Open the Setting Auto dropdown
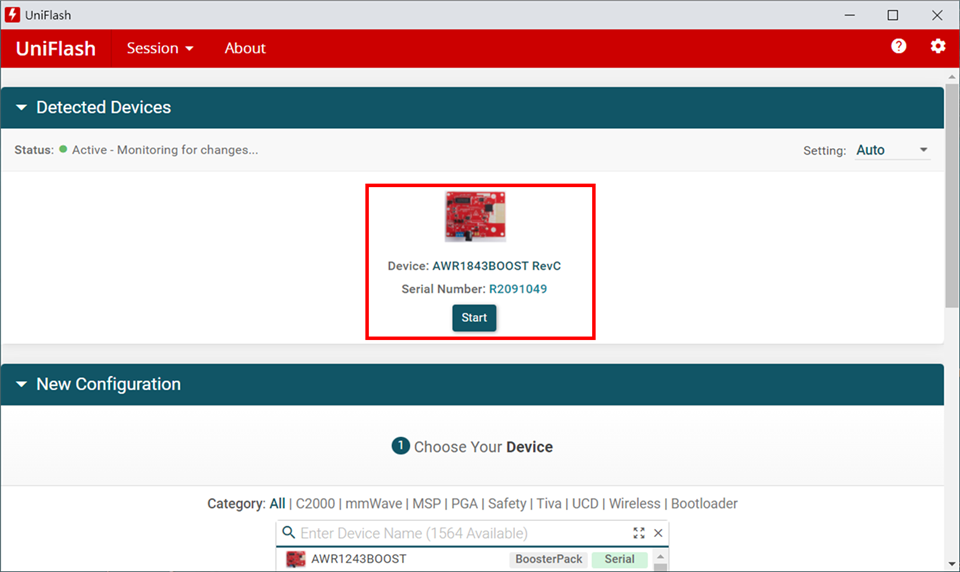This screenshot has height=572, width=960. coord(892,150)
